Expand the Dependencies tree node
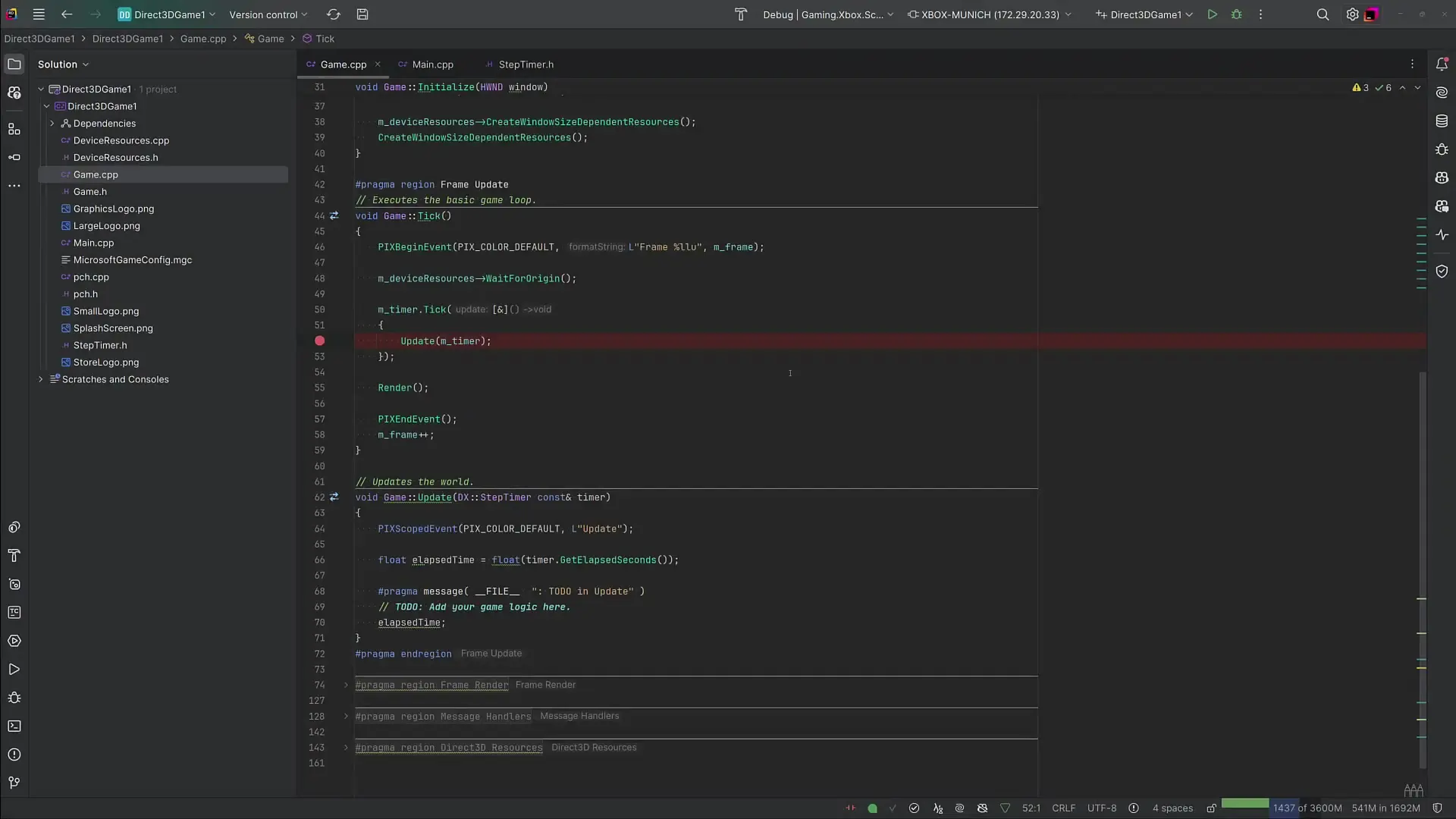The height and width of the screenshot is (819, 1456). pos(52,124)
